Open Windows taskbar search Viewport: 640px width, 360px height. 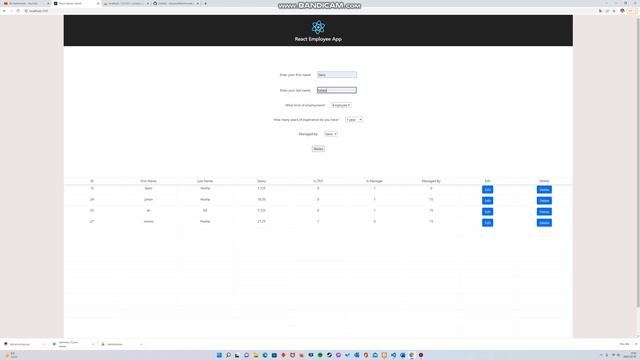click(228, 355)
